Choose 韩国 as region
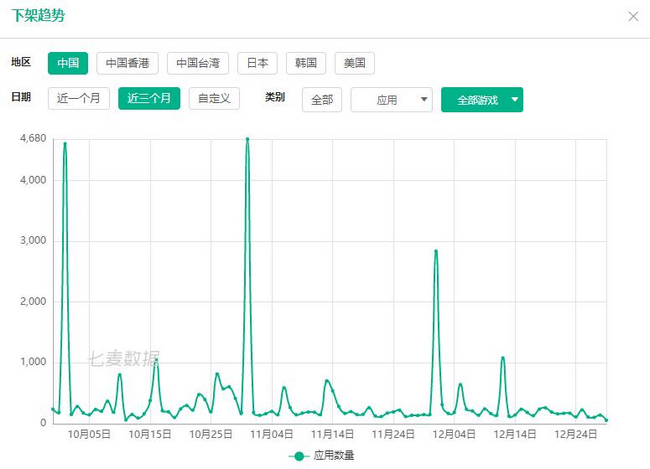Image resolution: width=650 pixels, height=469 pixels. [306, 63]
